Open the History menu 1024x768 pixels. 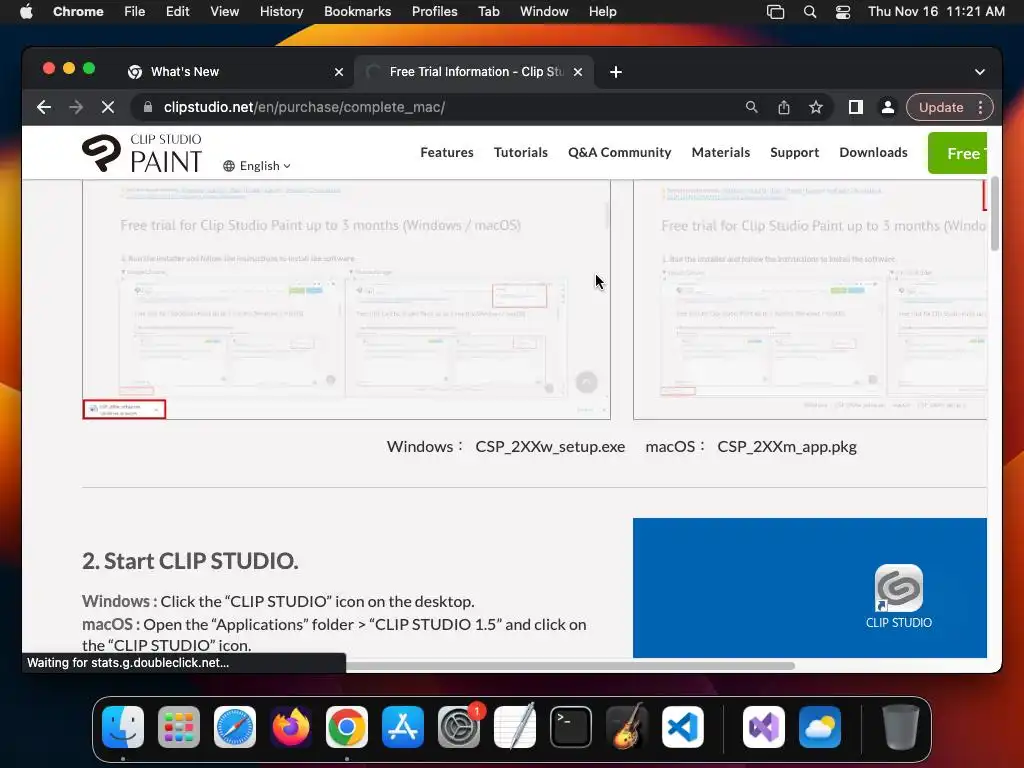pyautogui.click(x=281, y=11)
